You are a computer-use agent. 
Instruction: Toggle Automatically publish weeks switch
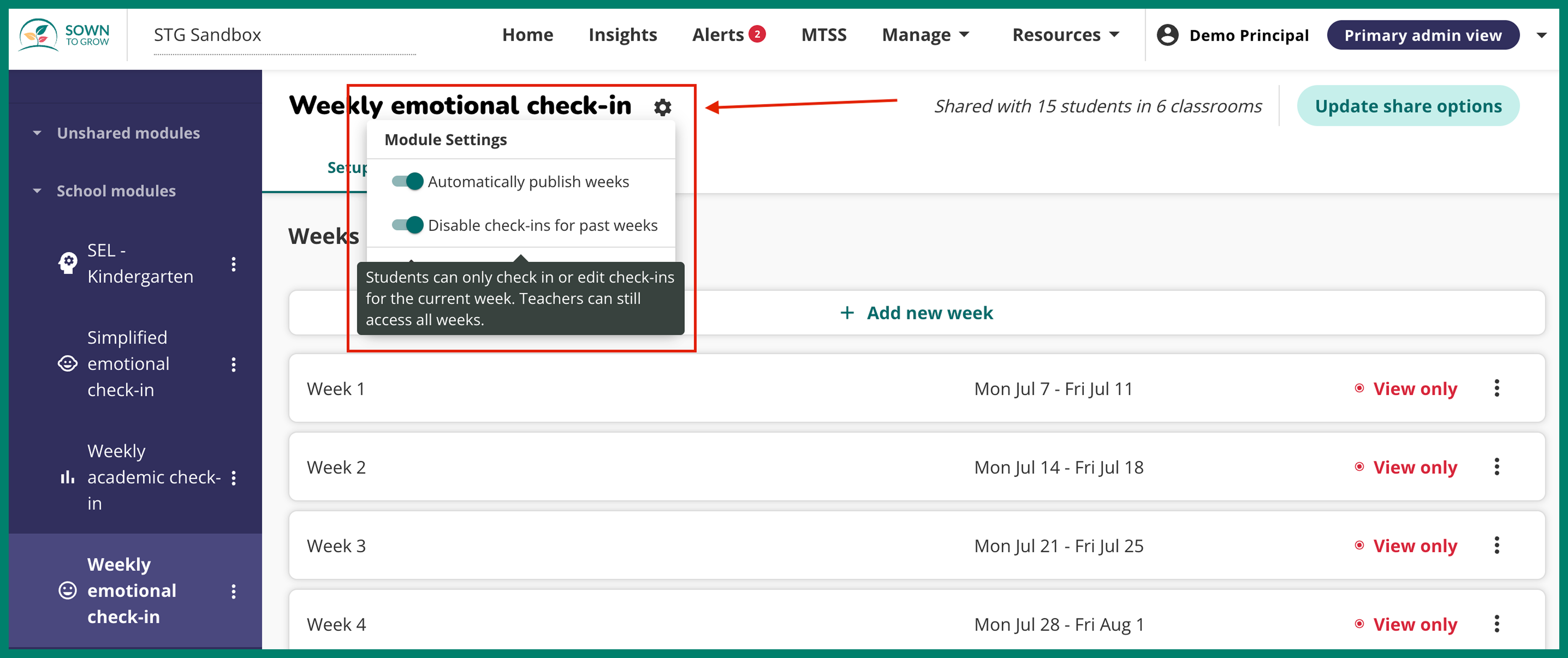407,181
